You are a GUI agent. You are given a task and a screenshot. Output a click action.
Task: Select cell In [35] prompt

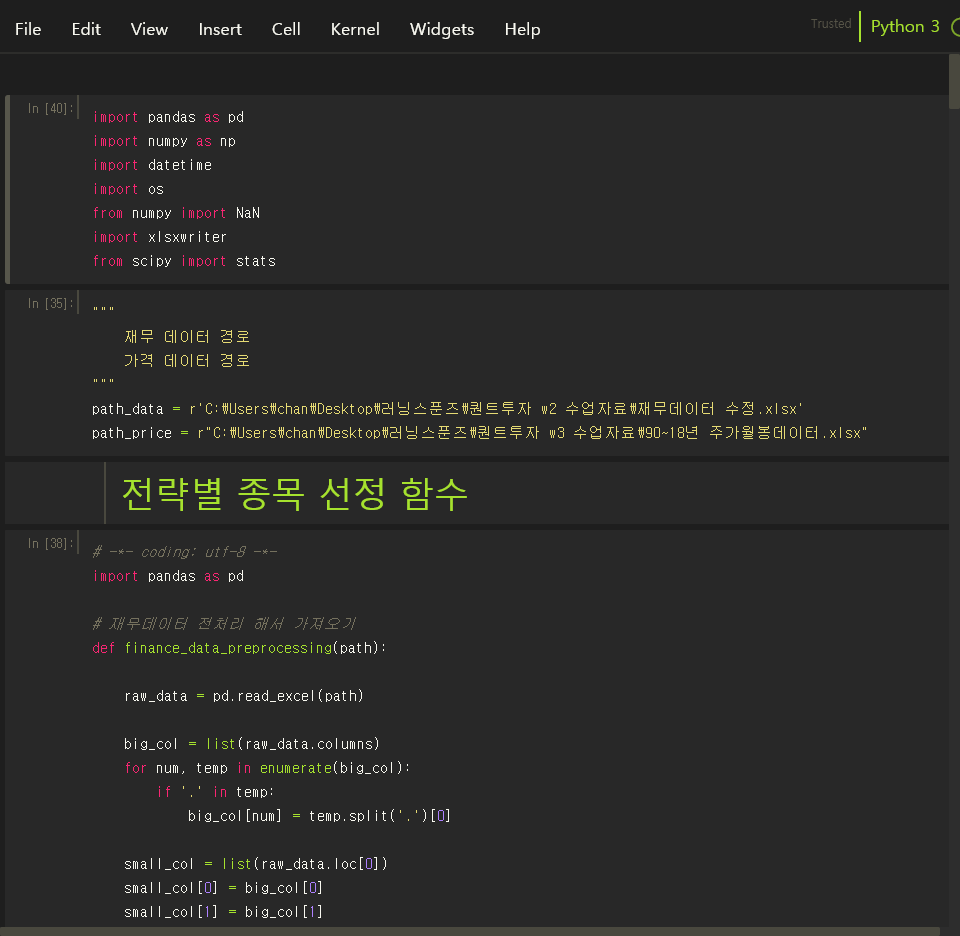[x=50, y=303]
